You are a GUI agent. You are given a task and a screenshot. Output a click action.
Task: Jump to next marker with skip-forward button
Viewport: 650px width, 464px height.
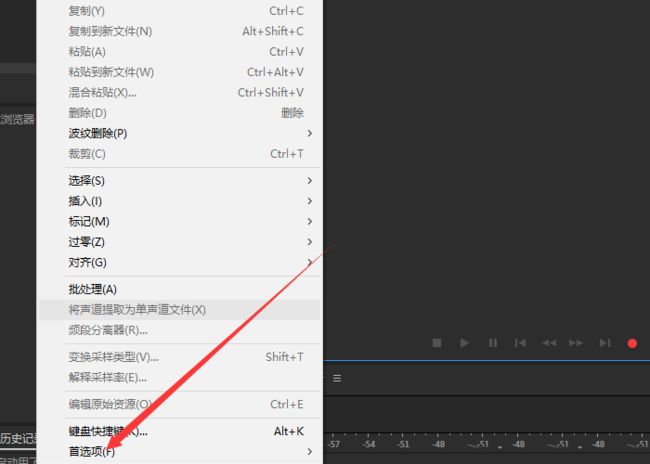(605, 343)
